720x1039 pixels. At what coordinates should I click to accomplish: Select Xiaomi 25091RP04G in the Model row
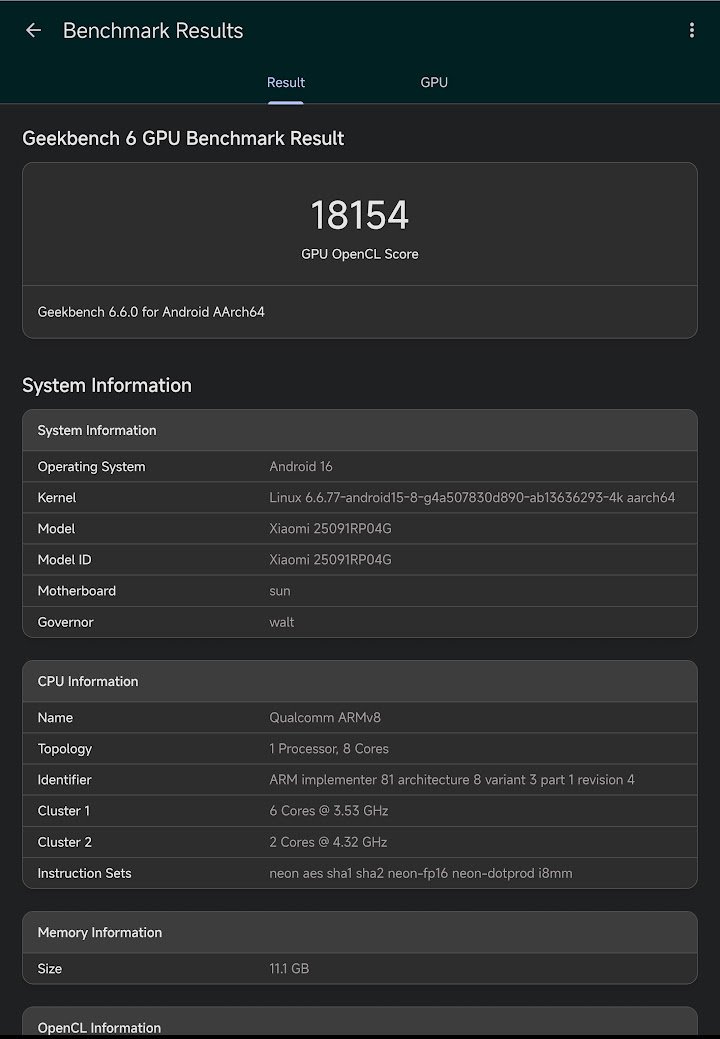(x=331, y=529)
